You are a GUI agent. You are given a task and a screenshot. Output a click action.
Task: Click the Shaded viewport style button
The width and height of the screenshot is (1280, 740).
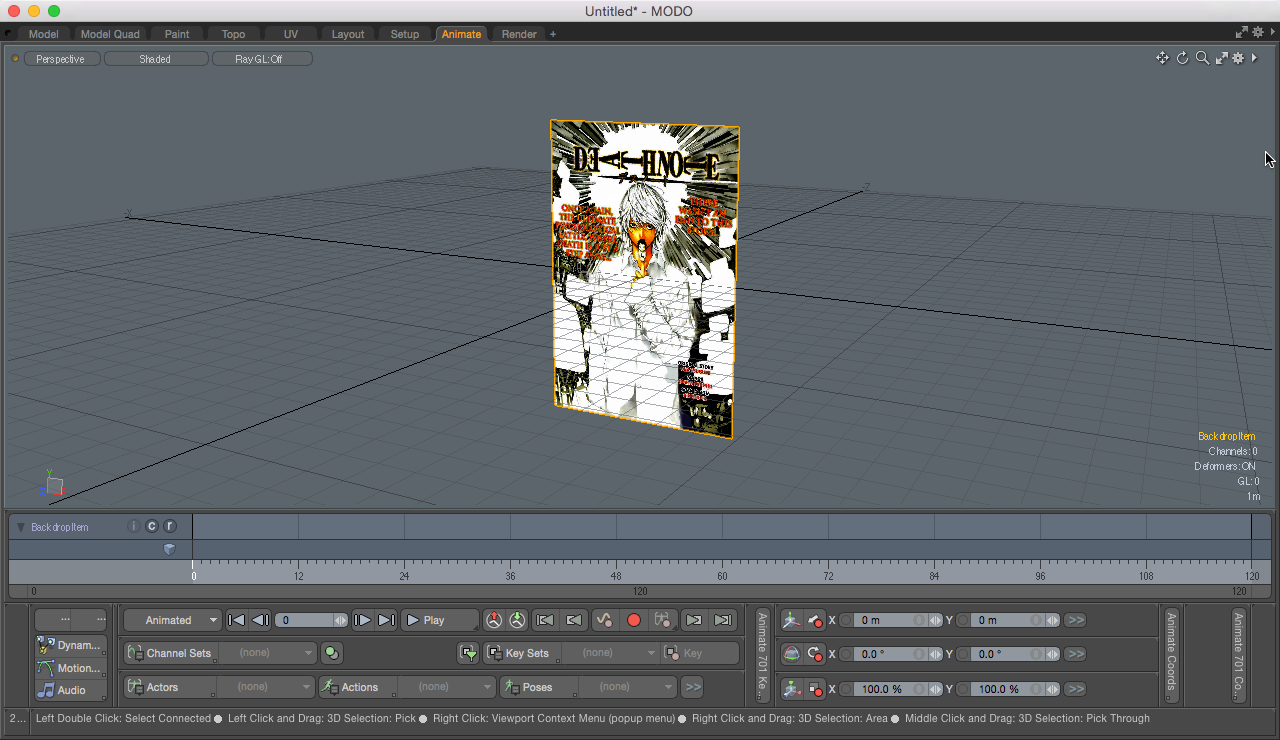(155, 59)
